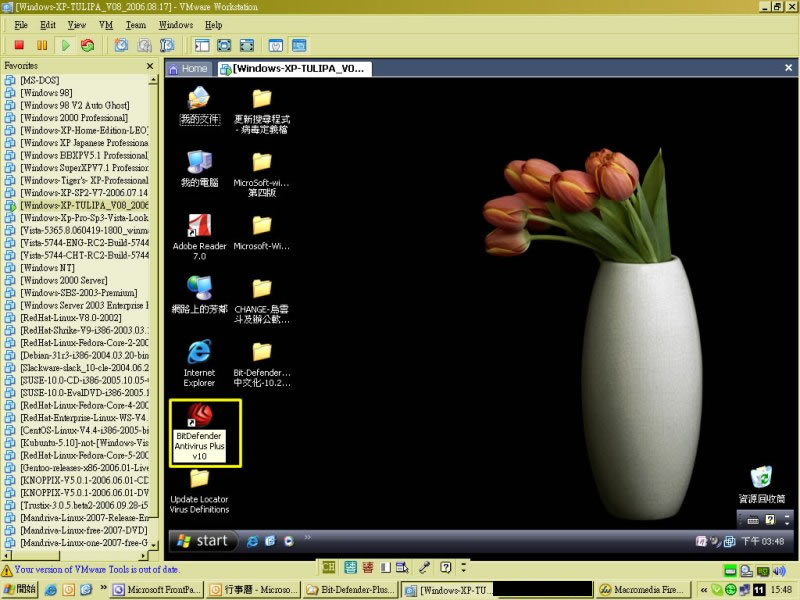Open the VM menu
The width and height of the screenshot is (800, 600).
tap(106, 25)
